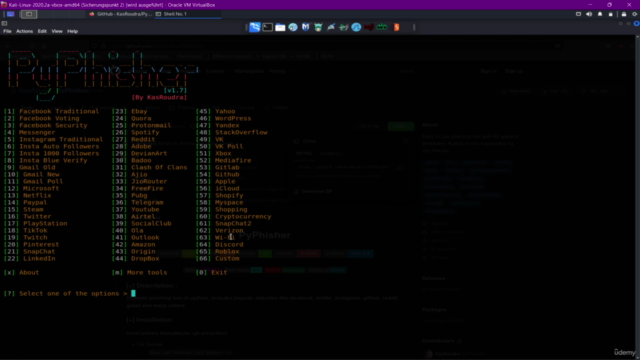Open the Actions menu
Image resolution: width=640 pixels, height=360 pixels.
click(x=24, y=31)
